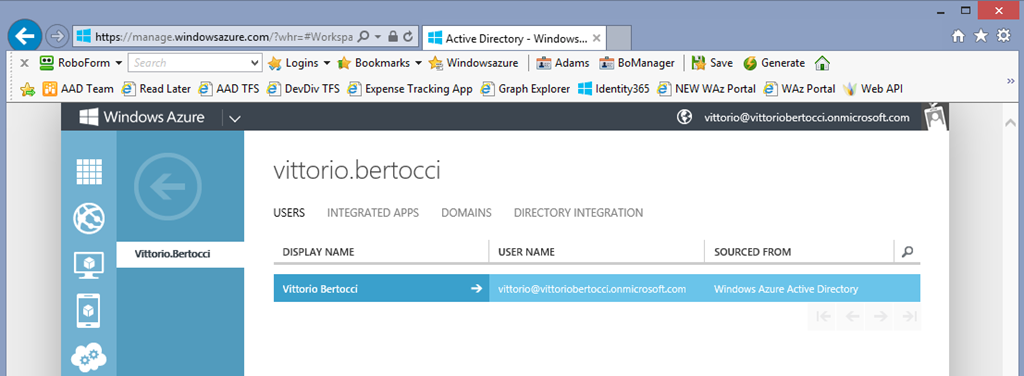Expand the Windows Azure header dropdown chevron
The image size is (1024, 376).
pos(235,118)
